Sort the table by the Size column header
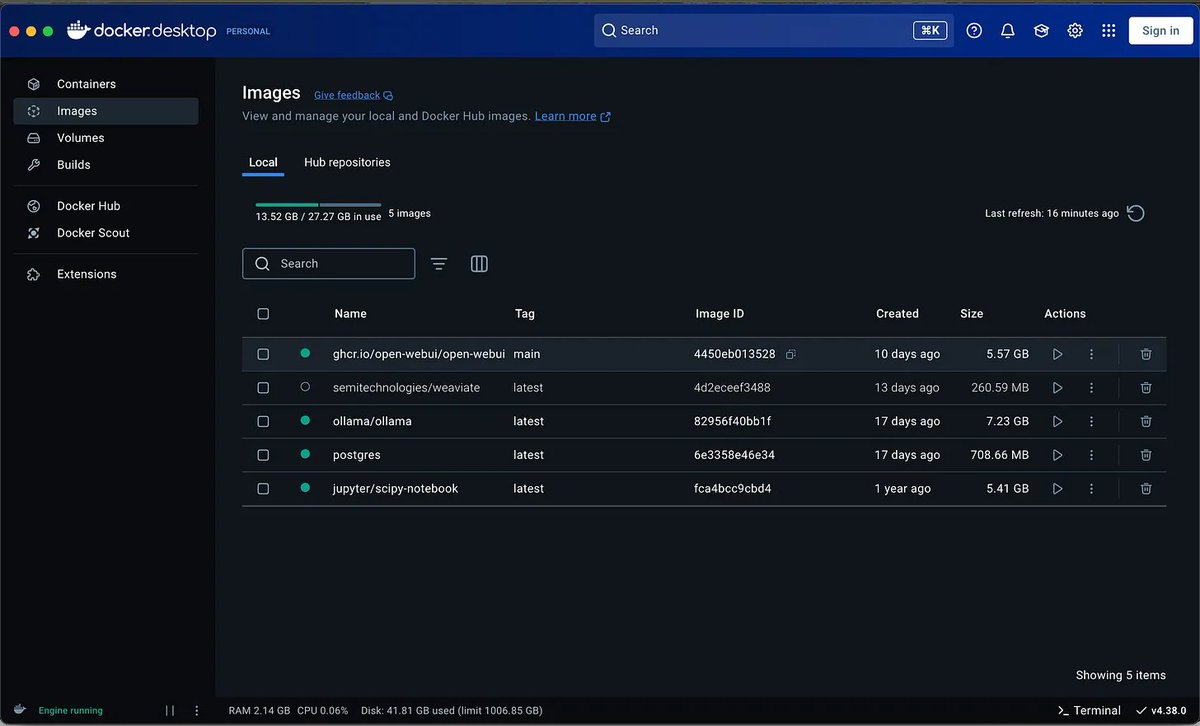 (x=971, y=314)
